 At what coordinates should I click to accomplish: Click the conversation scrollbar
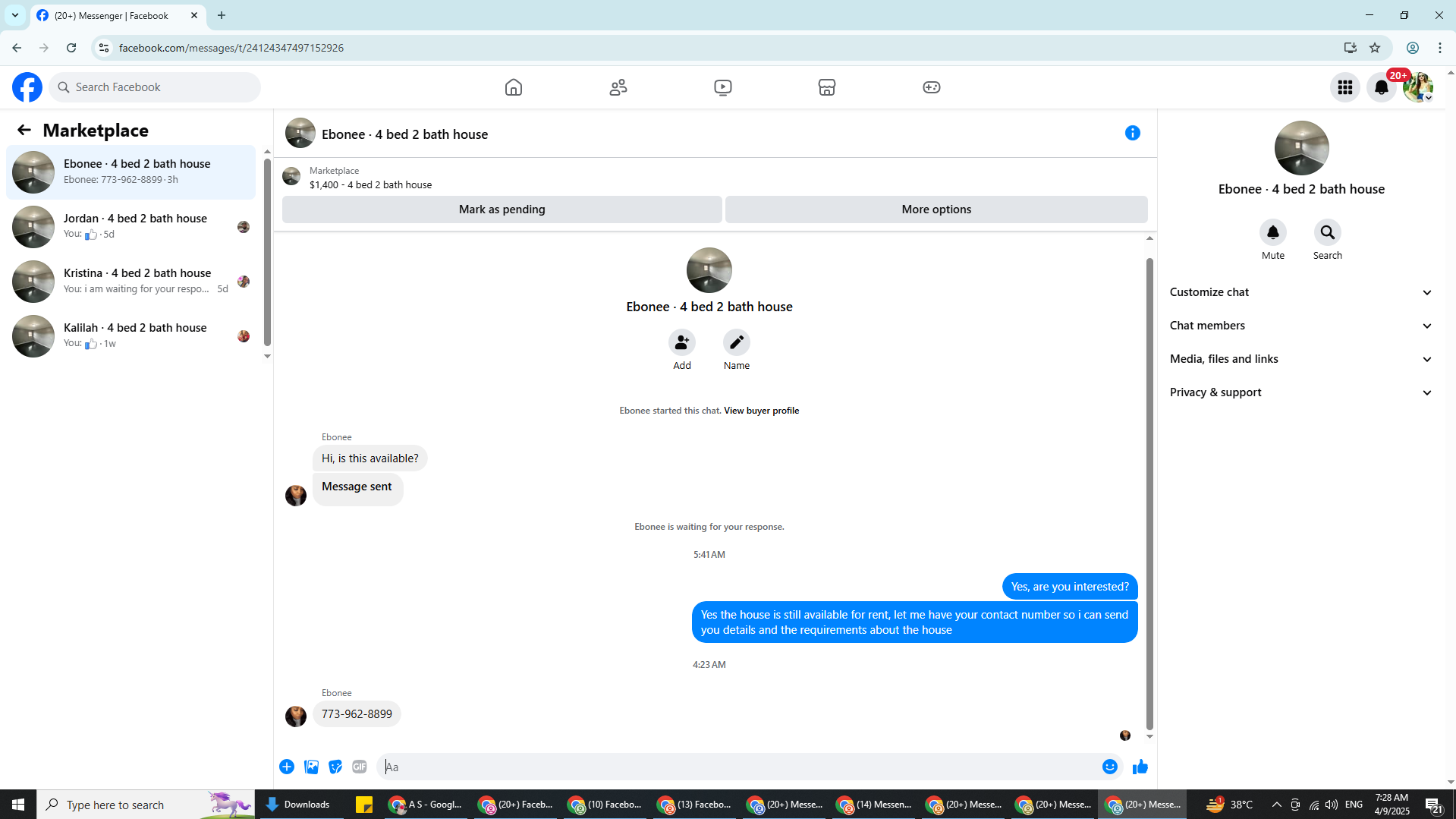click(x=1149, y=493)
